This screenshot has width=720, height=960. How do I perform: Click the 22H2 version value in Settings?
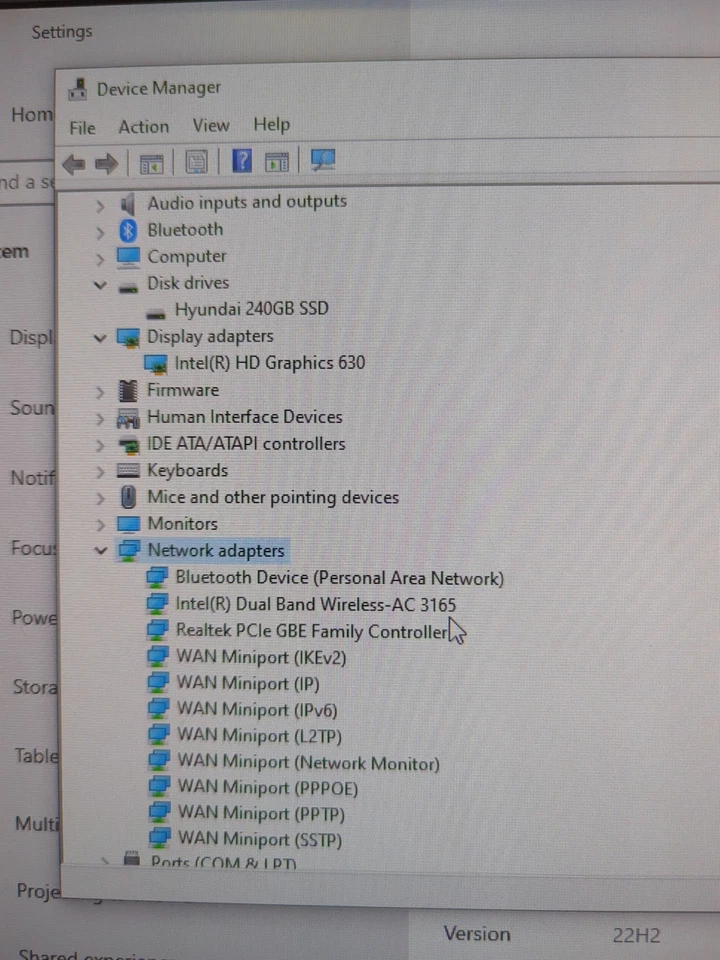pyautogui.click(x=636, y=936)
